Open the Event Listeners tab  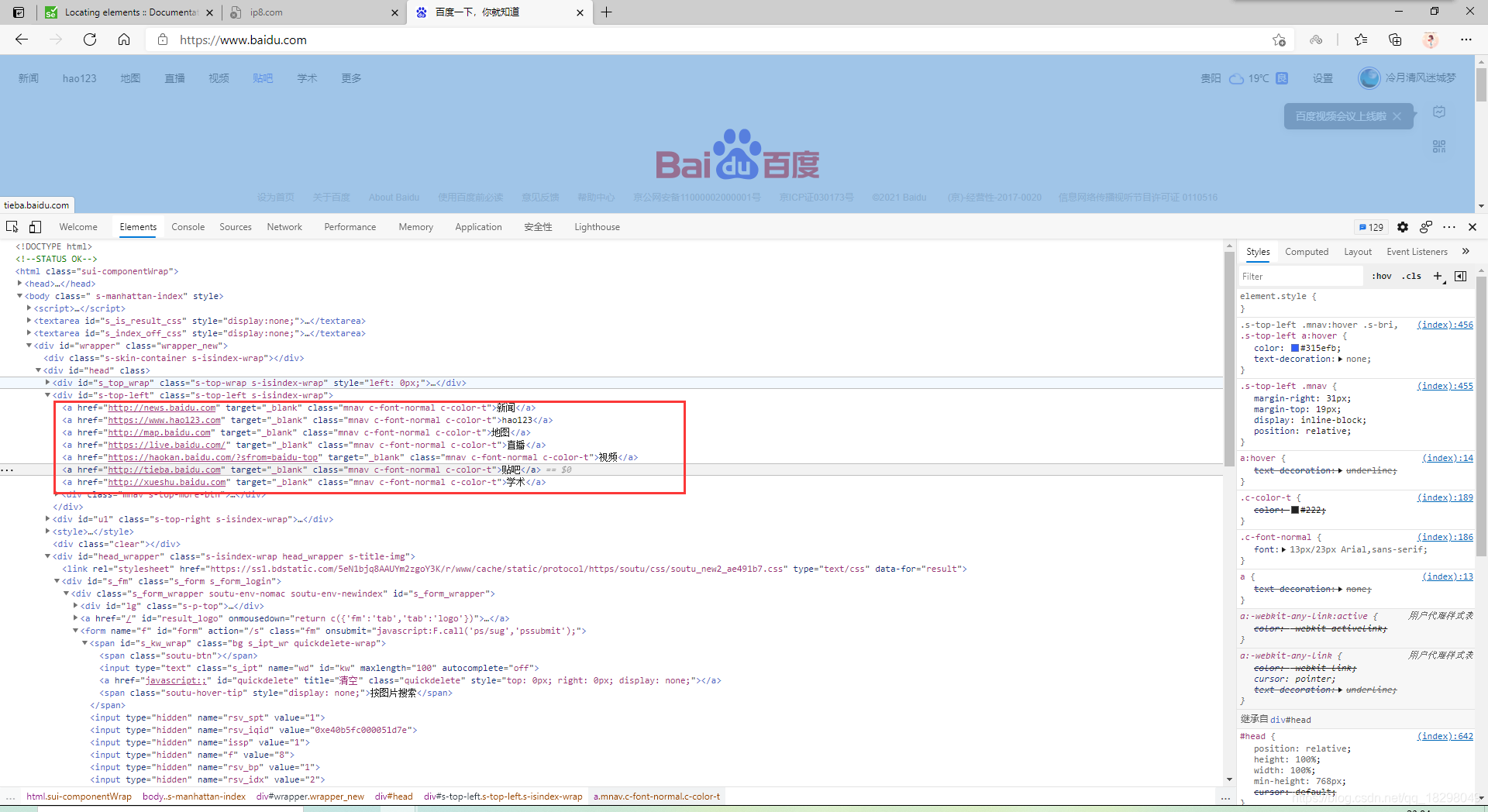coord(1417,252)
